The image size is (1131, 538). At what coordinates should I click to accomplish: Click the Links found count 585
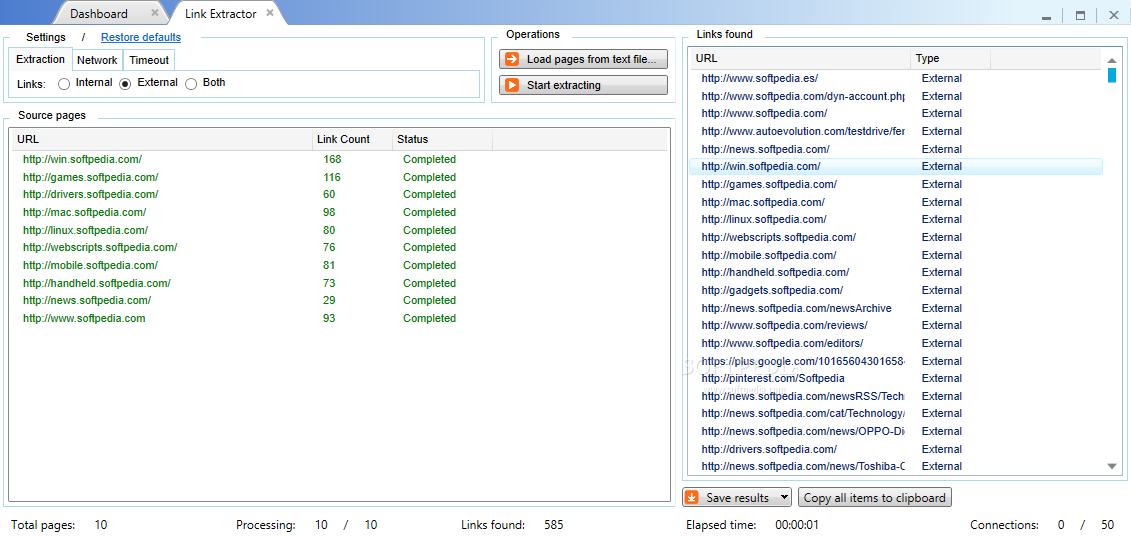pos(554,525)
